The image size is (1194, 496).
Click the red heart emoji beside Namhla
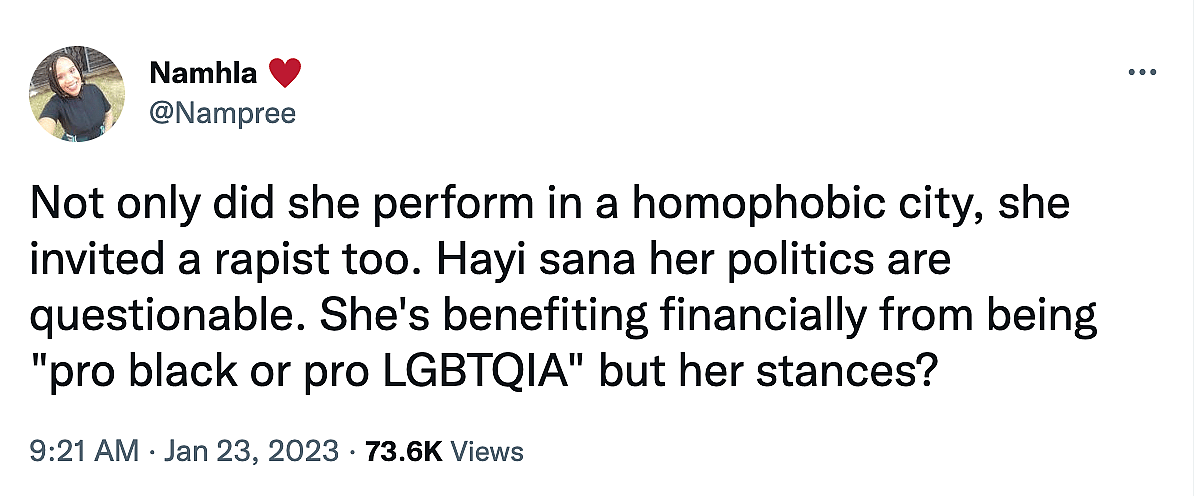285,74
